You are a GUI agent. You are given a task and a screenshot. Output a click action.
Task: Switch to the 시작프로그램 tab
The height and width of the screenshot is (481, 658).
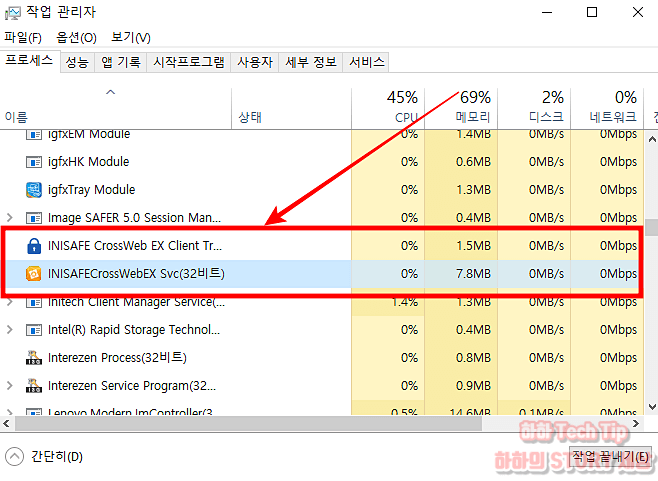click(189, 63)
